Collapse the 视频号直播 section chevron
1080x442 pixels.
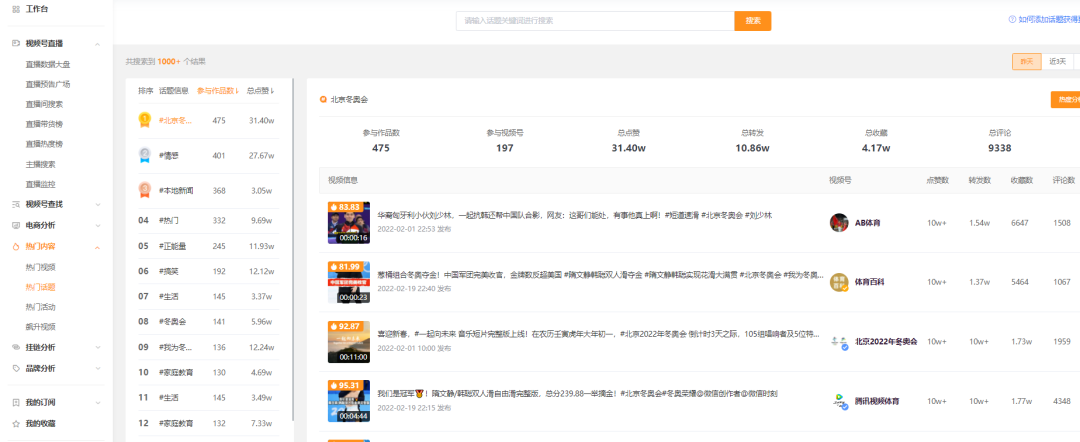(96, 44)
